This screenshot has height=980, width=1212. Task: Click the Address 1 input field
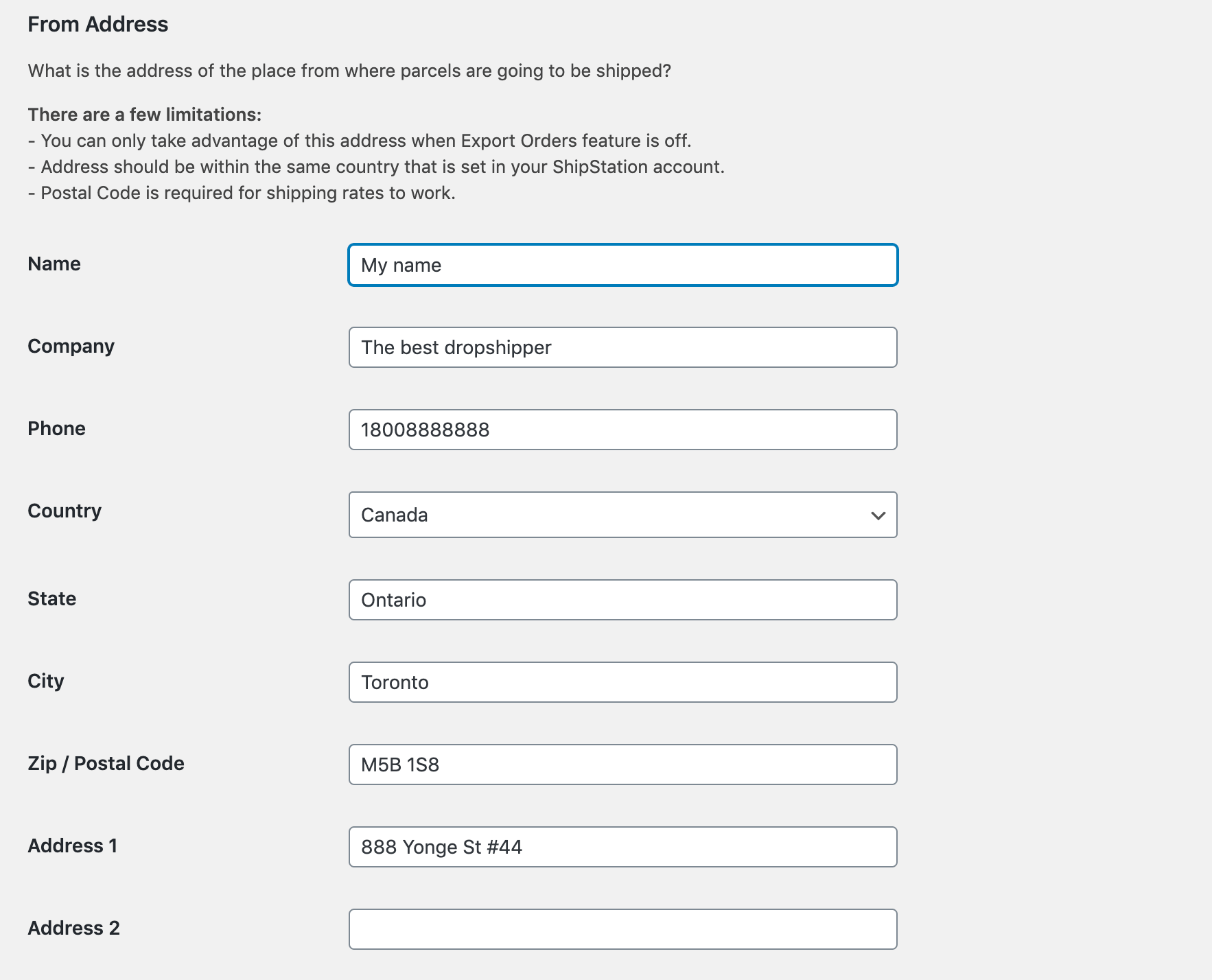622,847
